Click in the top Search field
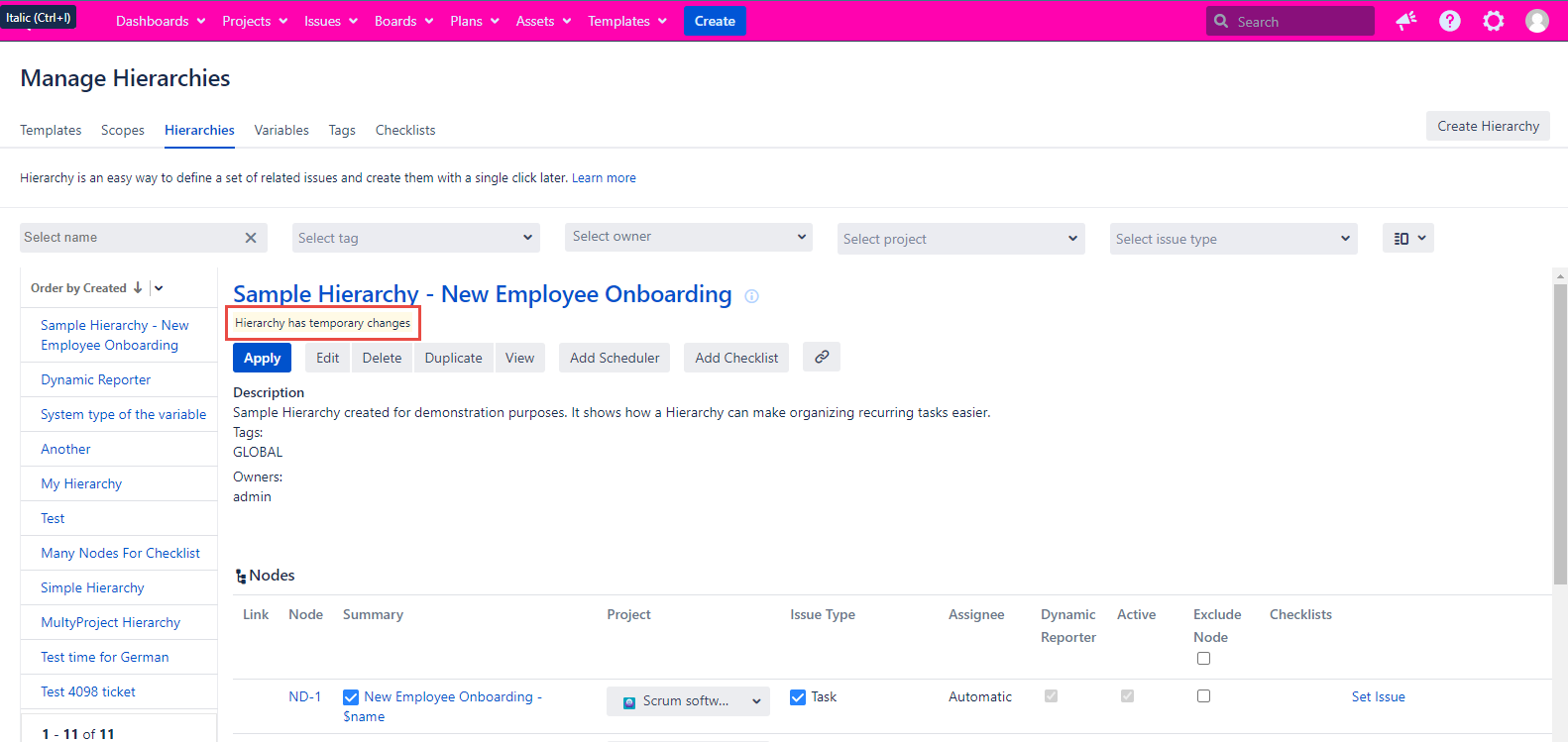The width and height of the screenshot is (1568, 742). pyautogui.click(x=1298, y=21)
